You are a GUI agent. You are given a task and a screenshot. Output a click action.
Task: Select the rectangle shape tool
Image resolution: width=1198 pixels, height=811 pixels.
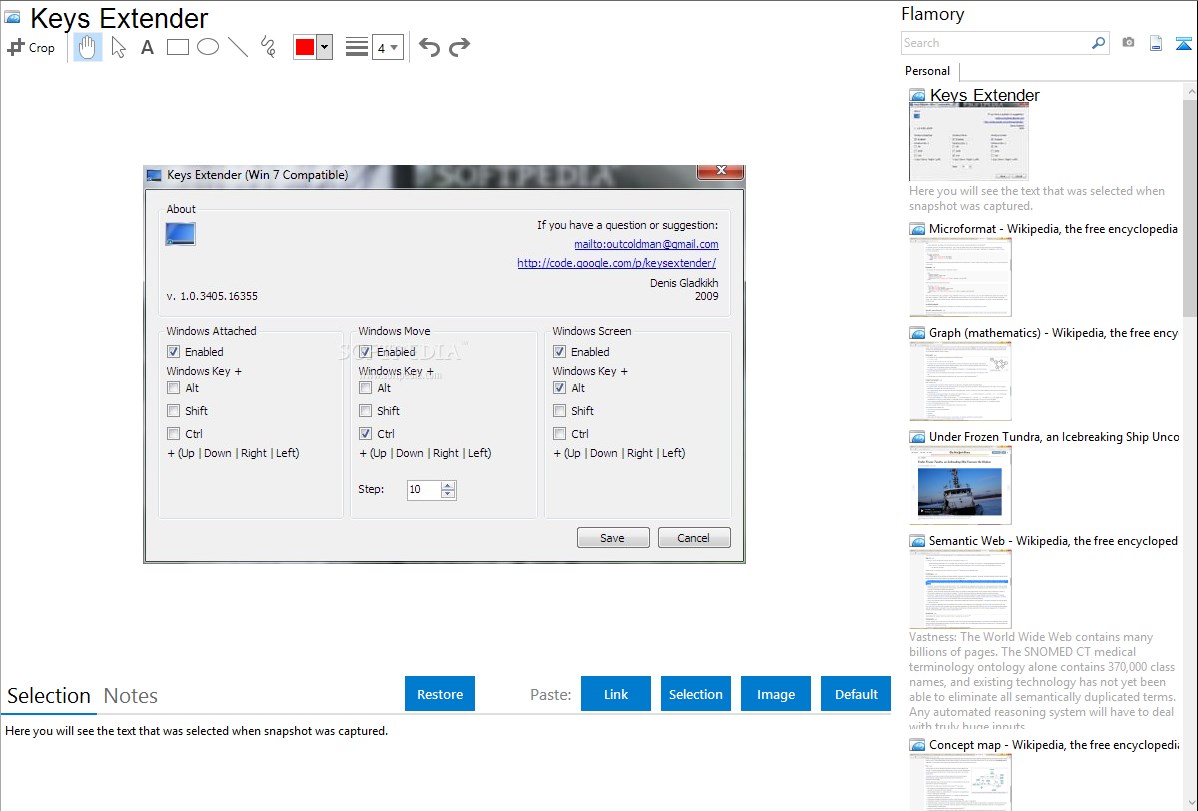tap(178, 47)
